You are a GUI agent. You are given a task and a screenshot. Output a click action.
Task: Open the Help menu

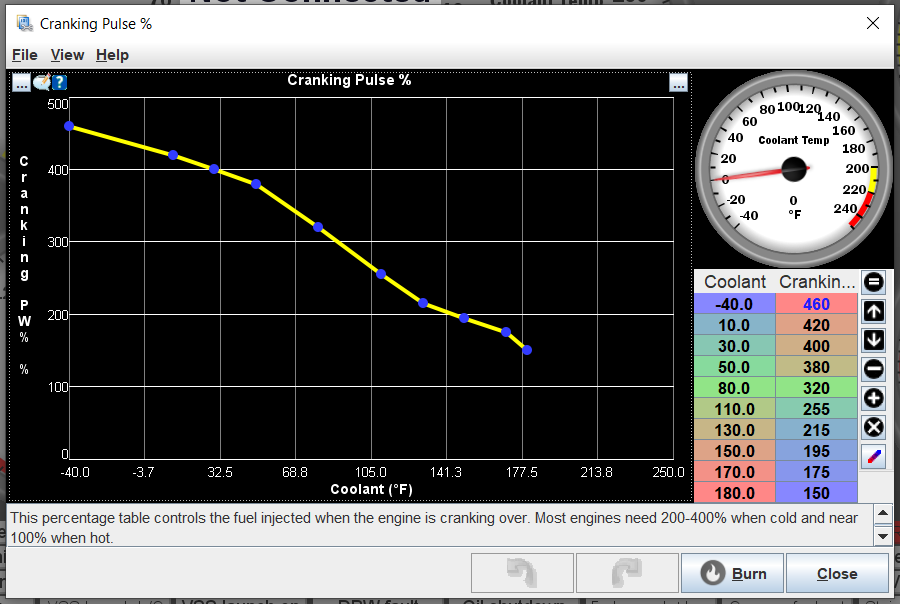point(112,55)
